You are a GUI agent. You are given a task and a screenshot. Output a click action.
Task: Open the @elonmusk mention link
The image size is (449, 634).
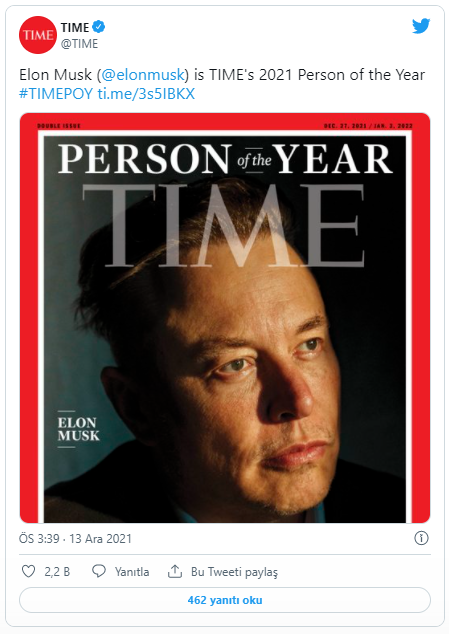tap(143, 75)
